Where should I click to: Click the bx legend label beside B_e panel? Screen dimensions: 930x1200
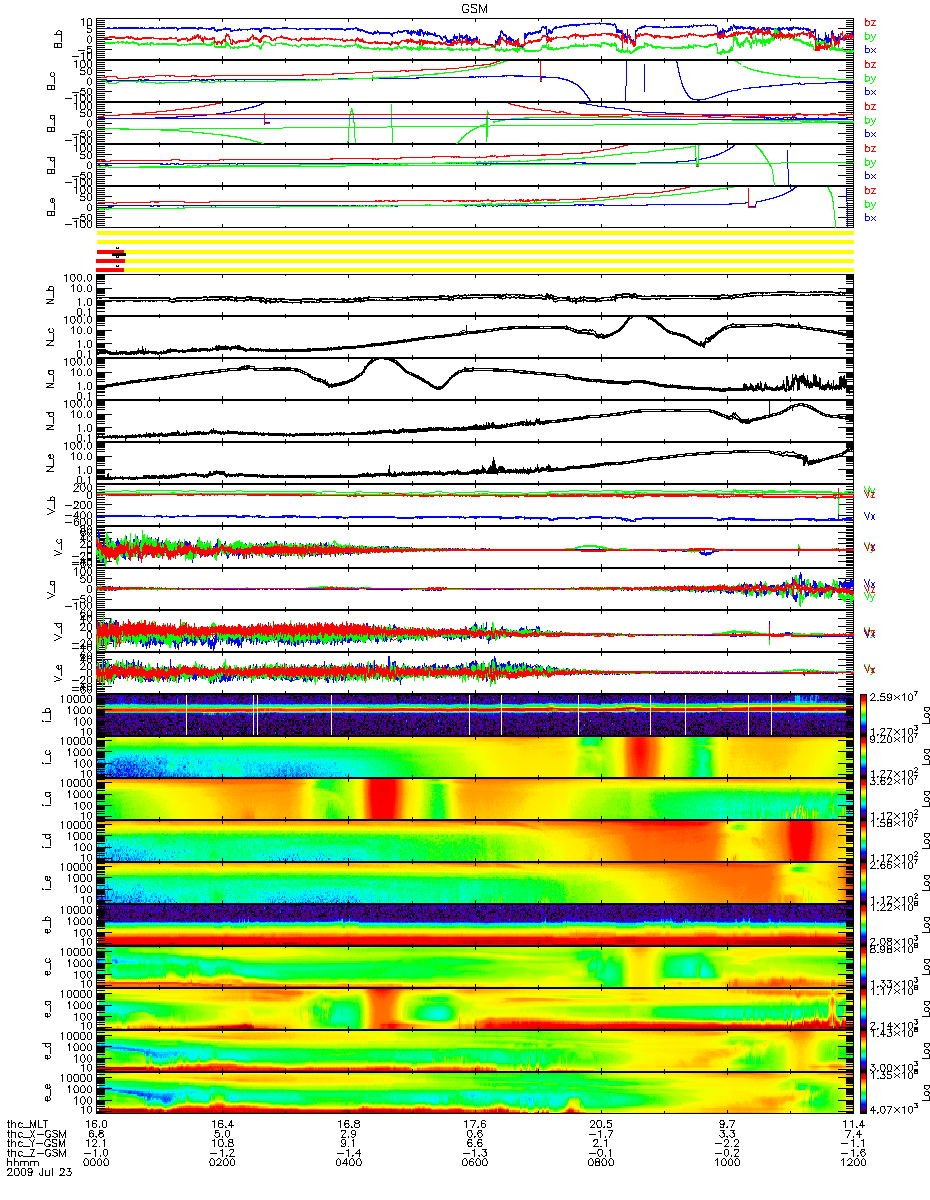[x=869, y=218]
